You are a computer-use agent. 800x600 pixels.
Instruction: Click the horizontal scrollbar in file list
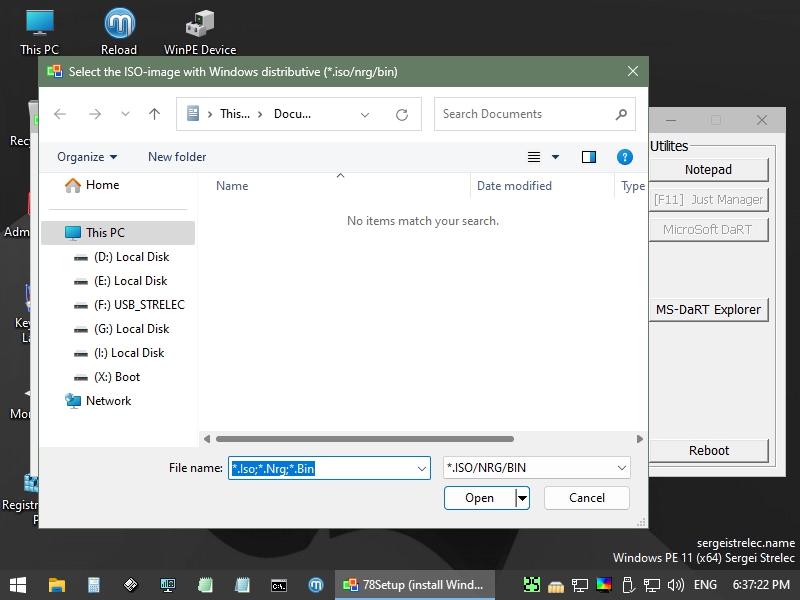[364, 439]
